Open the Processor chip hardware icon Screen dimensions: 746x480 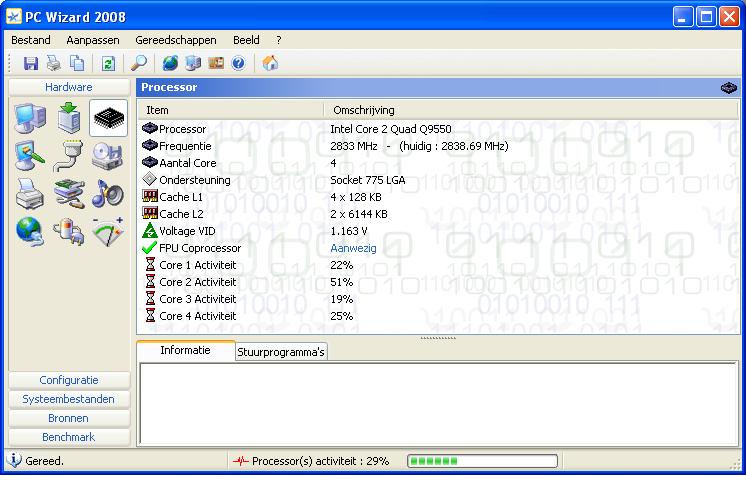(x=108, y=119)
